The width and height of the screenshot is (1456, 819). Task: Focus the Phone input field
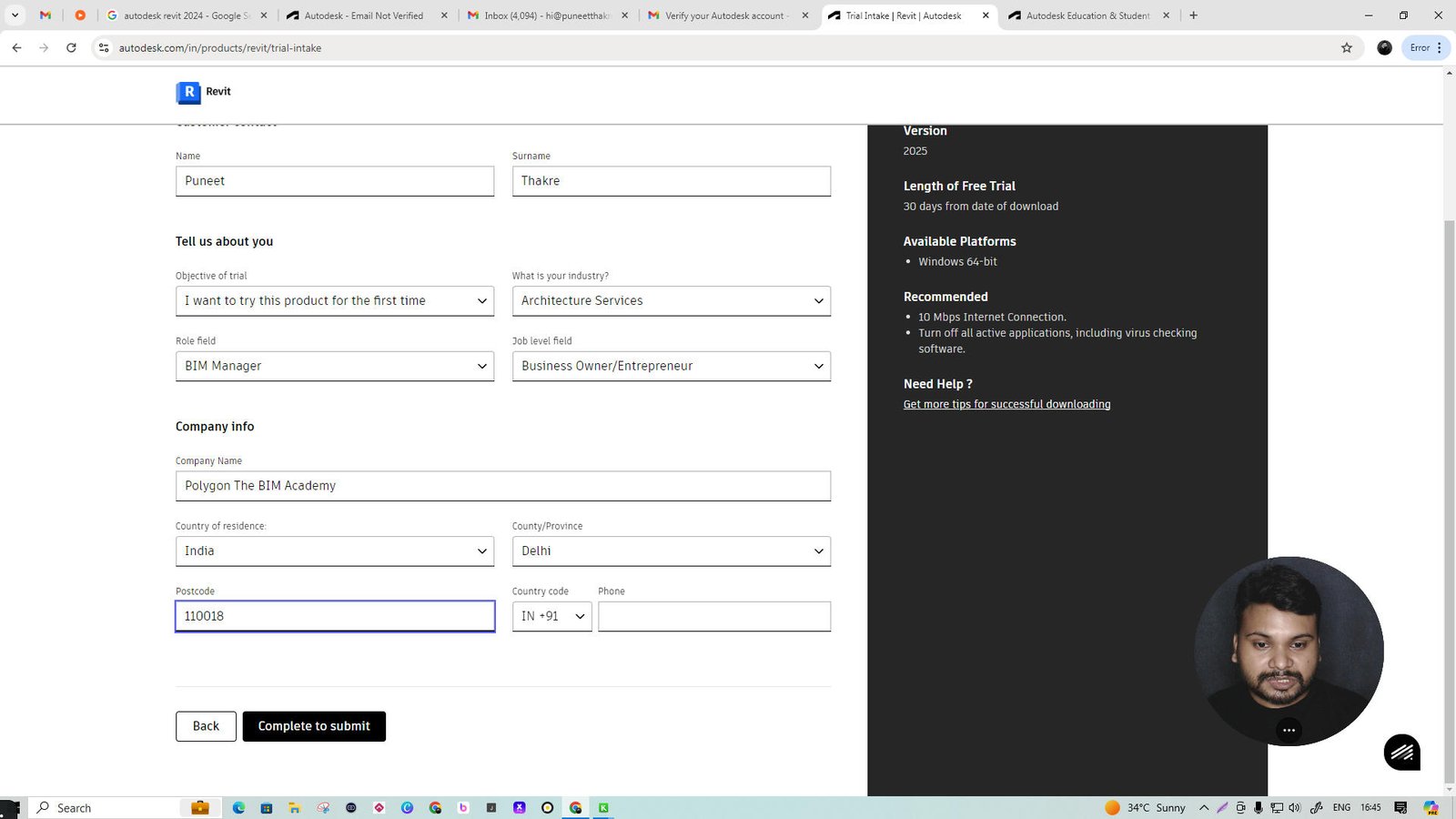coord(714,617)
